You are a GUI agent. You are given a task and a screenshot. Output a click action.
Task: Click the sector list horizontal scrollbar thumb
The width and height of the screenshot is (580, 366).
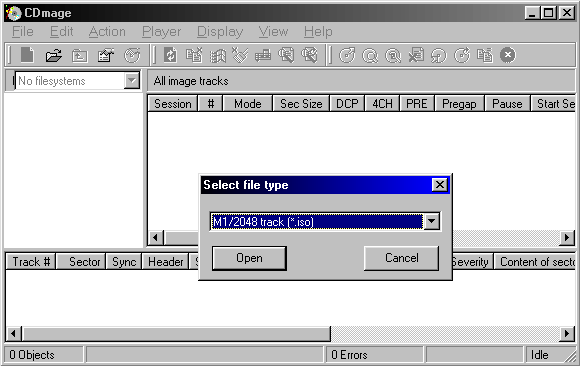coord(176,333)
